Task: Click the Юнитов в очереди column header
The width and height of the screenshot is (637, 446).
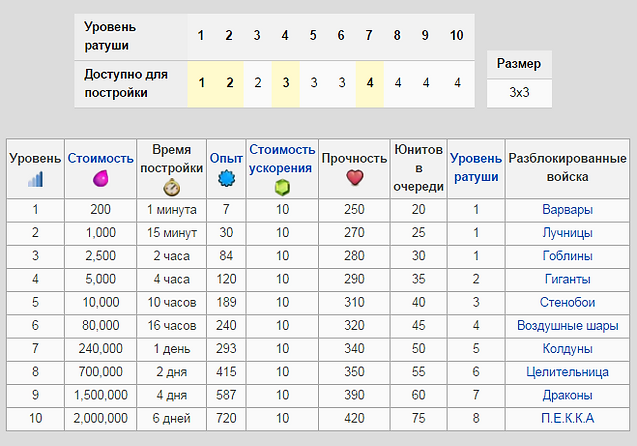Action: pos(418,168)
